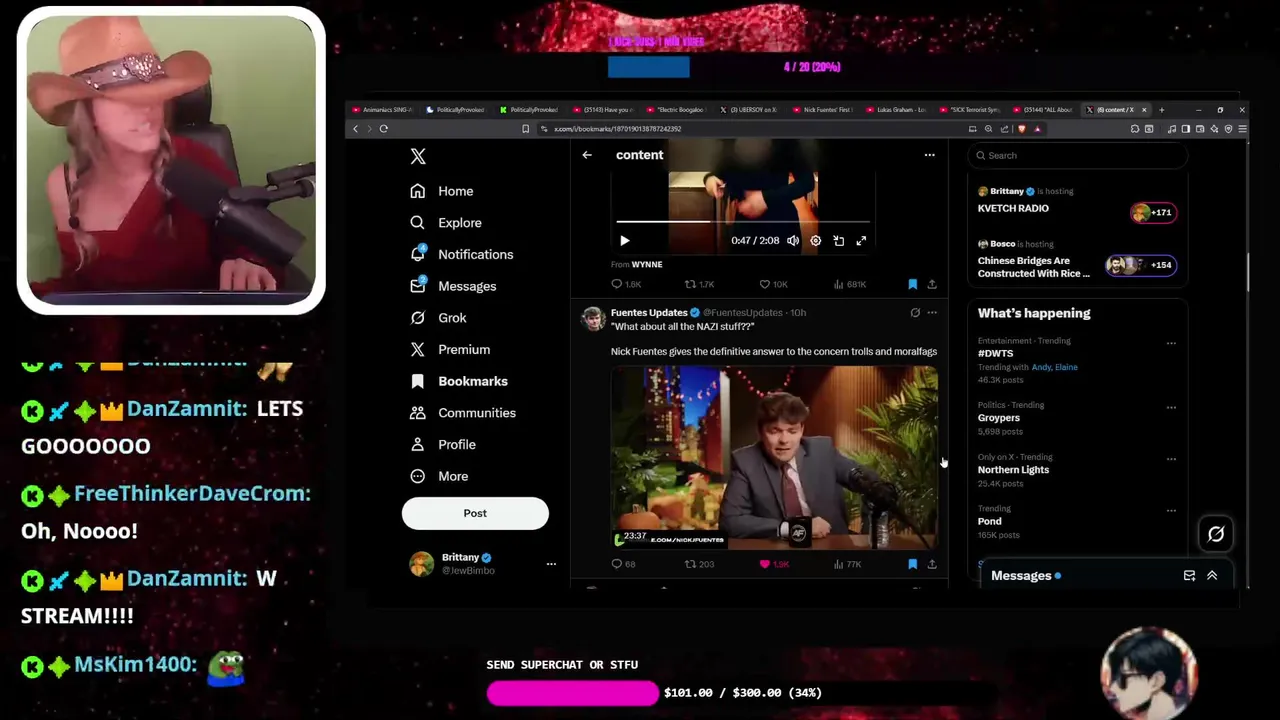
Task: Seek on the WYNNE video progress bar
Action: click(742, 221)
